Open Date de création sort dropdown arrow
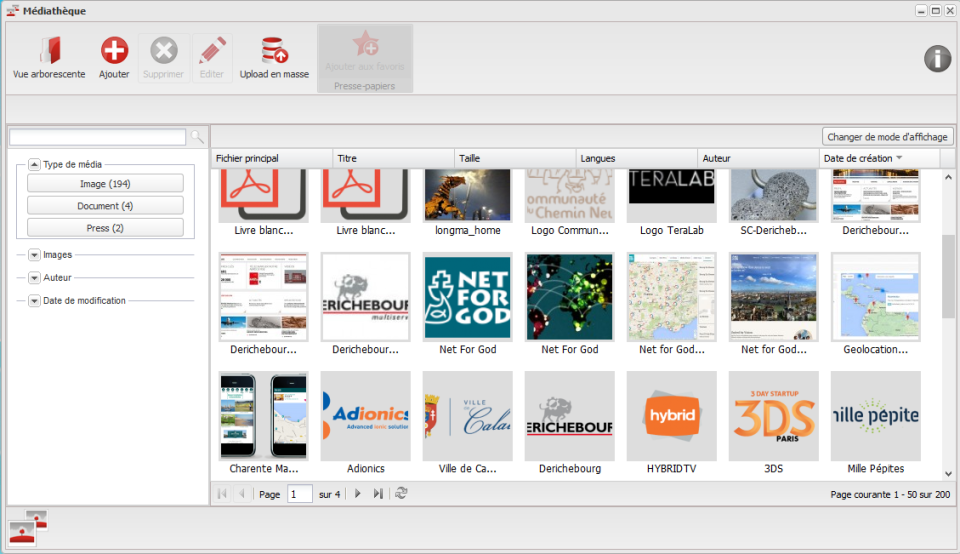 tap(899, 158)
